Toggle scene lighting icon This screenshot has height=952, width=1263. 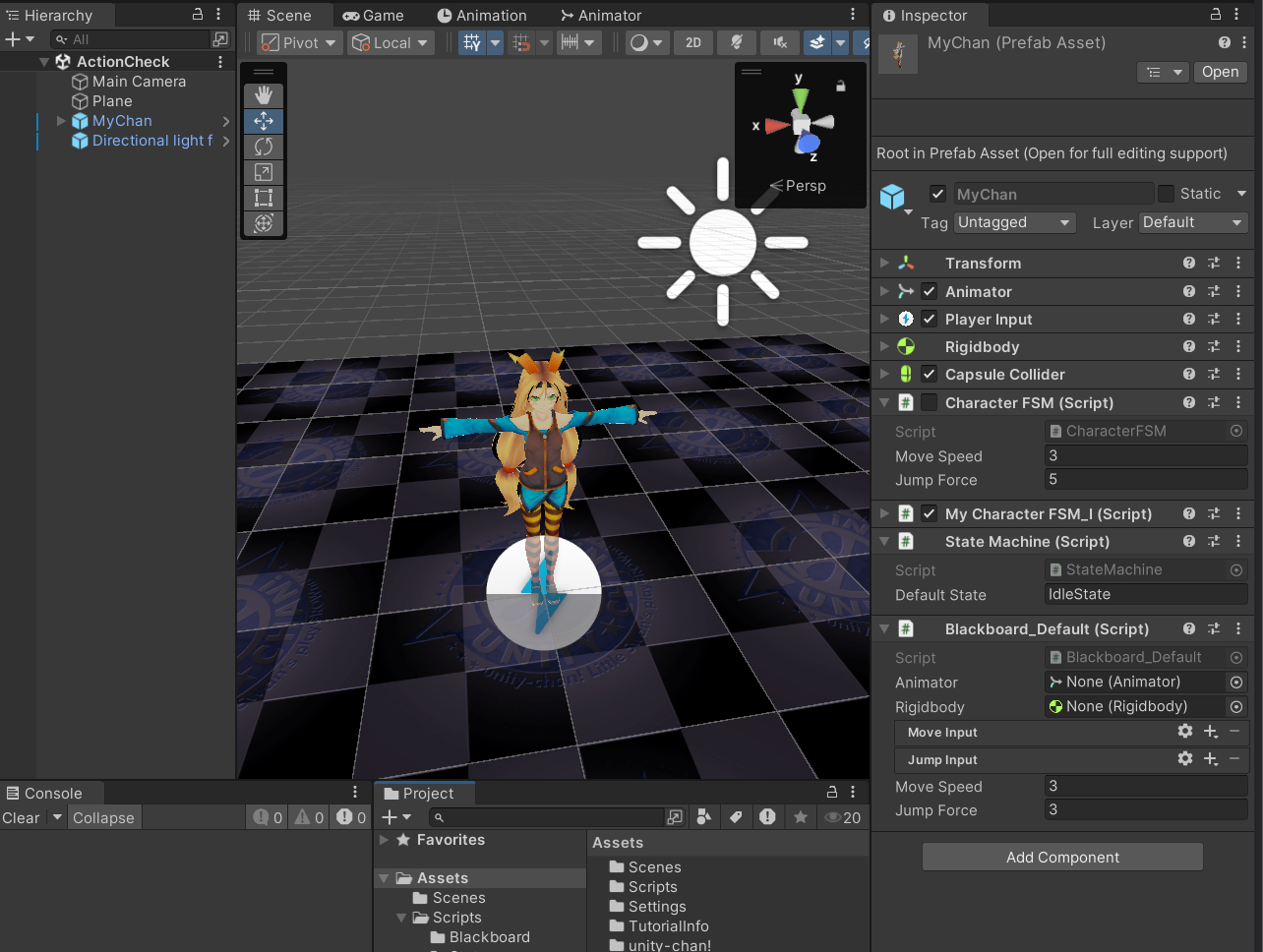pyautogui.click(x=736, y=42)
